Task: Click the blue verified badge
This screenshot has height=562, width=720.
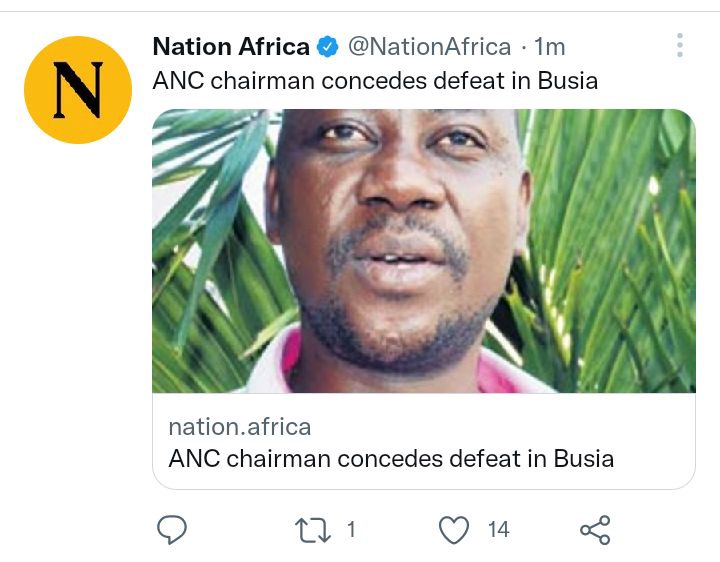Action: [328, 46]
